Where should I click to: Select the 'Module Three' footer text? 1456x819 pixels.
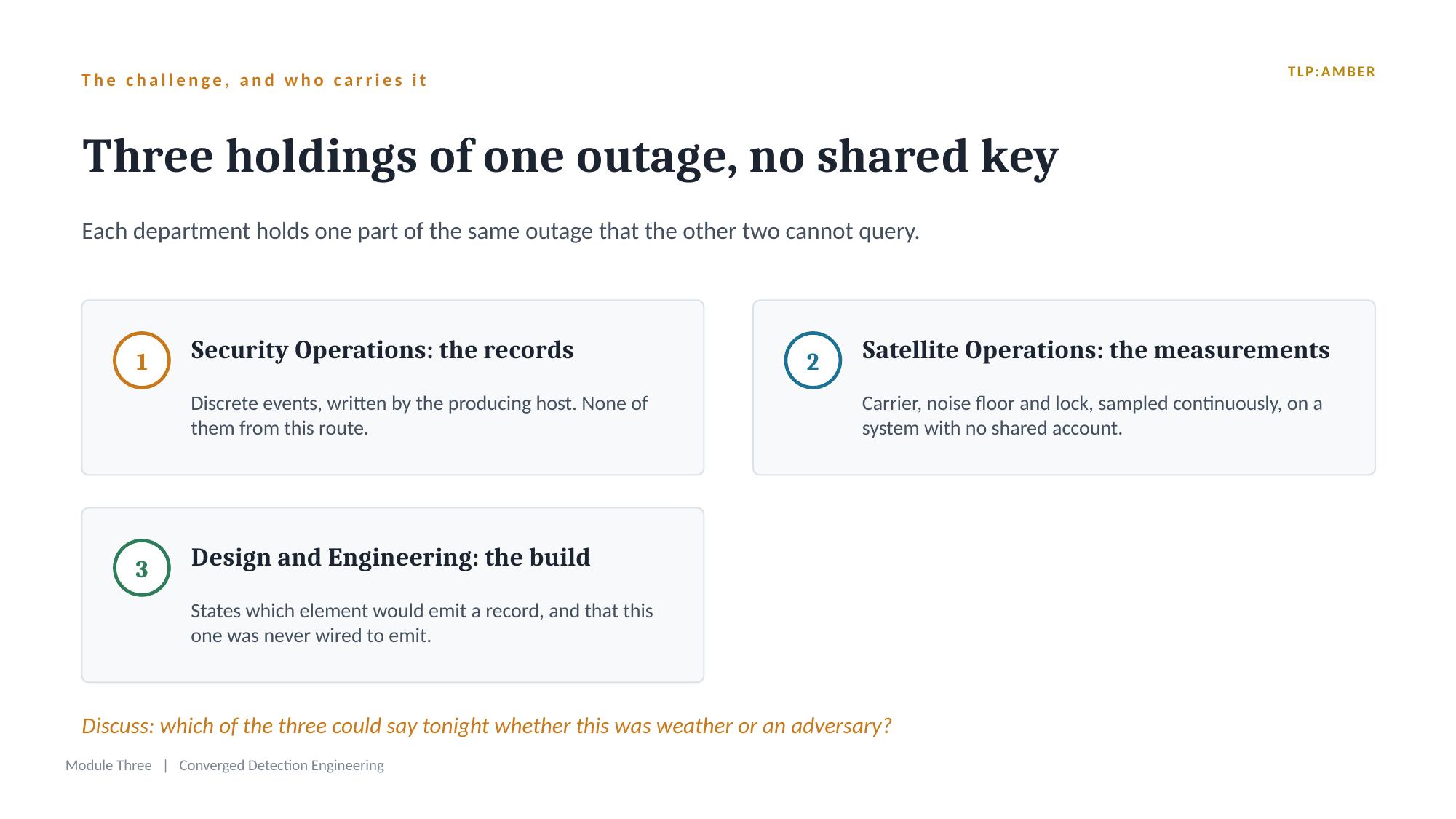108,765
